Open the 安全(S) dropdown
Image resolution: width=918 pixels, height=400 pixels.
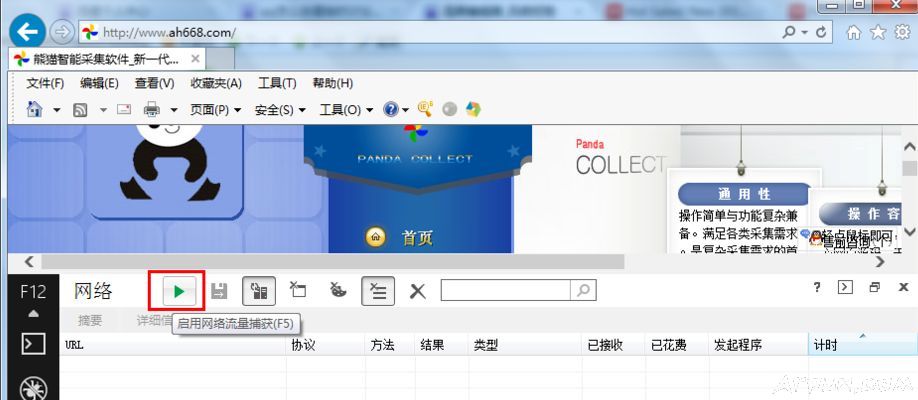[280, 110]
